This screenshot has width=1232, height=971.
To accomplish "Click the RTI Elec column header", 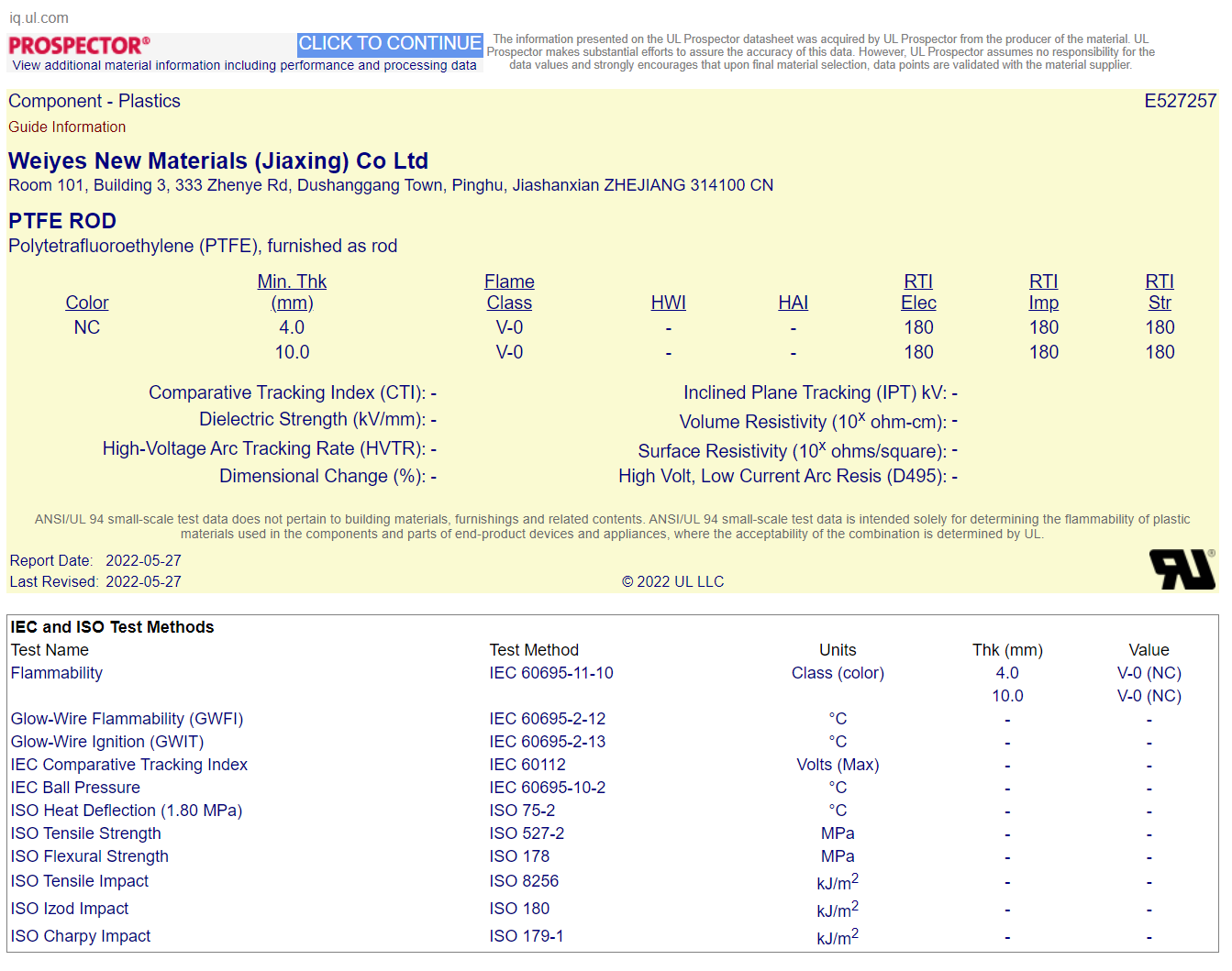I will (918, 292).
